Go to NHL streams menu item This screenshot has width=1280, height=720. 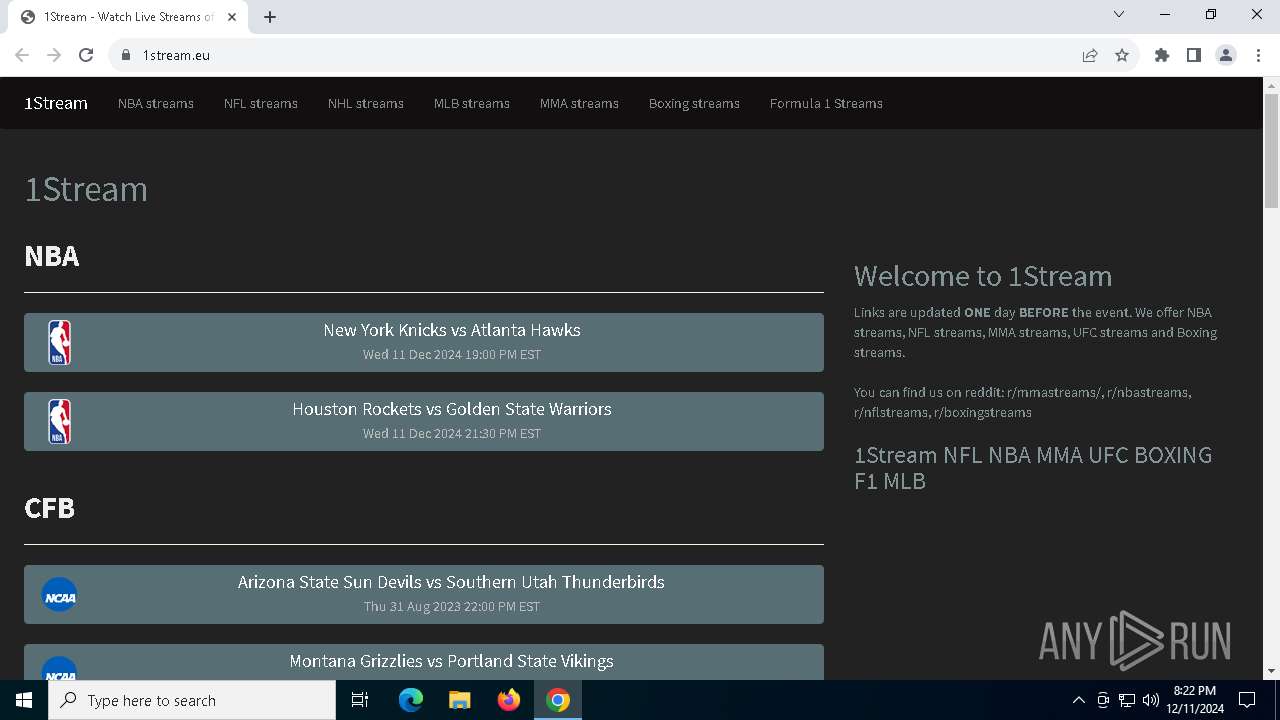[366, 103]
